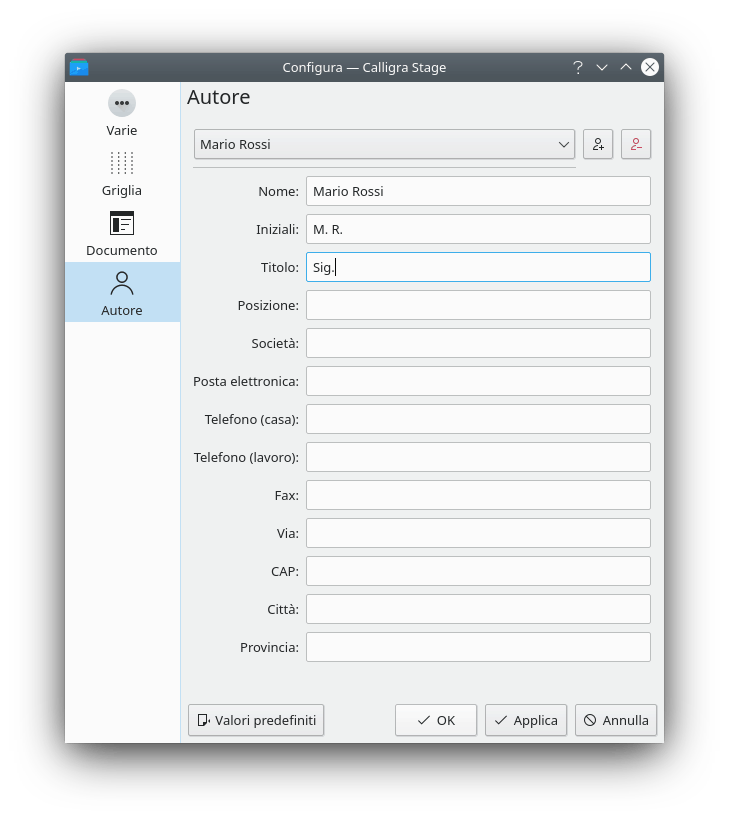Click the Telefono (casa) field
This screenshot has height=820, width=729.
click(x=478, y=419)
